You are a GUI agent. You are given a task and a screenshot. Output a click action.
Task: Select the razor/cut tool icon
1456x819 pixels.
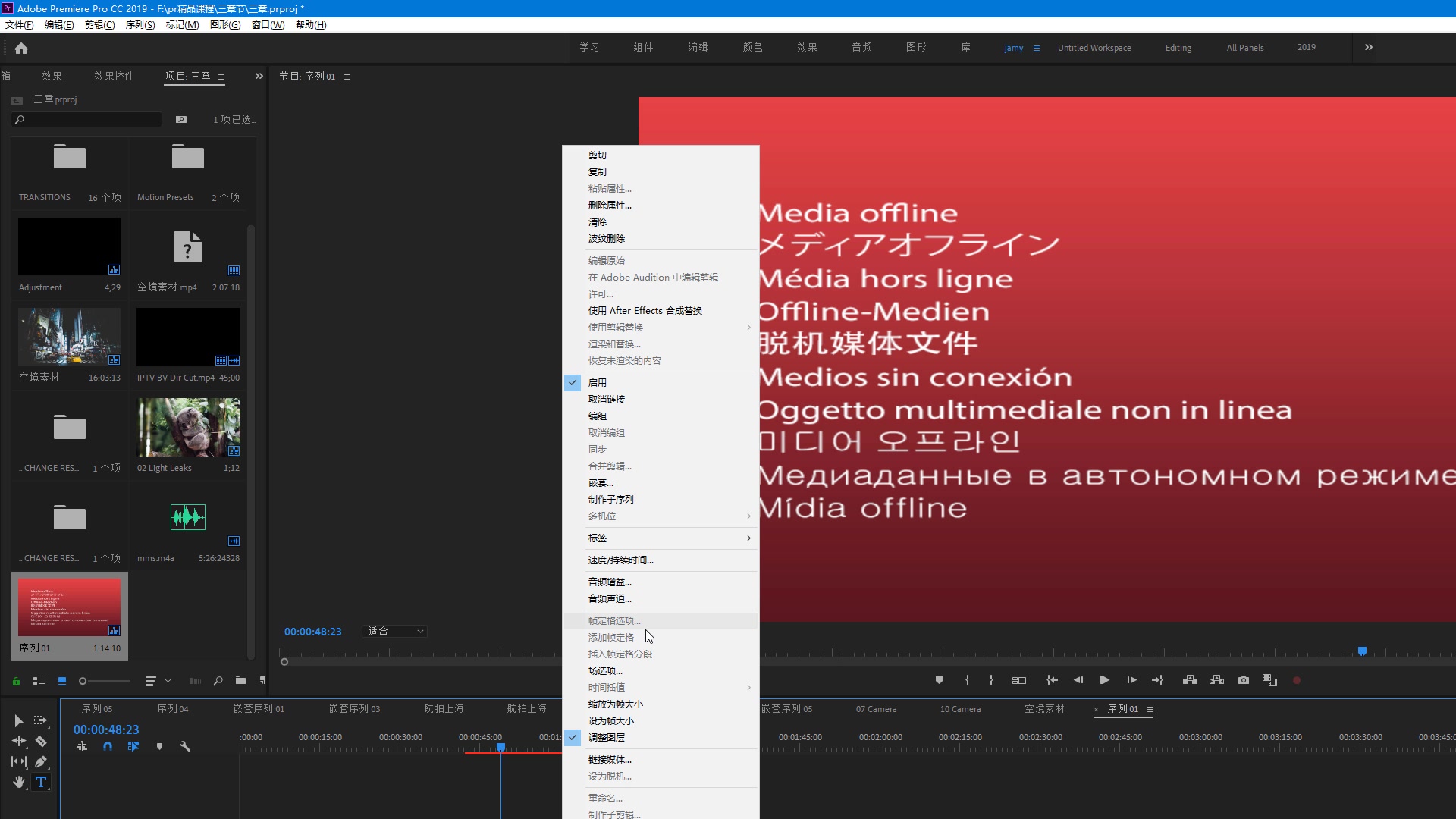pyautogui.click(x=40, y=740)
